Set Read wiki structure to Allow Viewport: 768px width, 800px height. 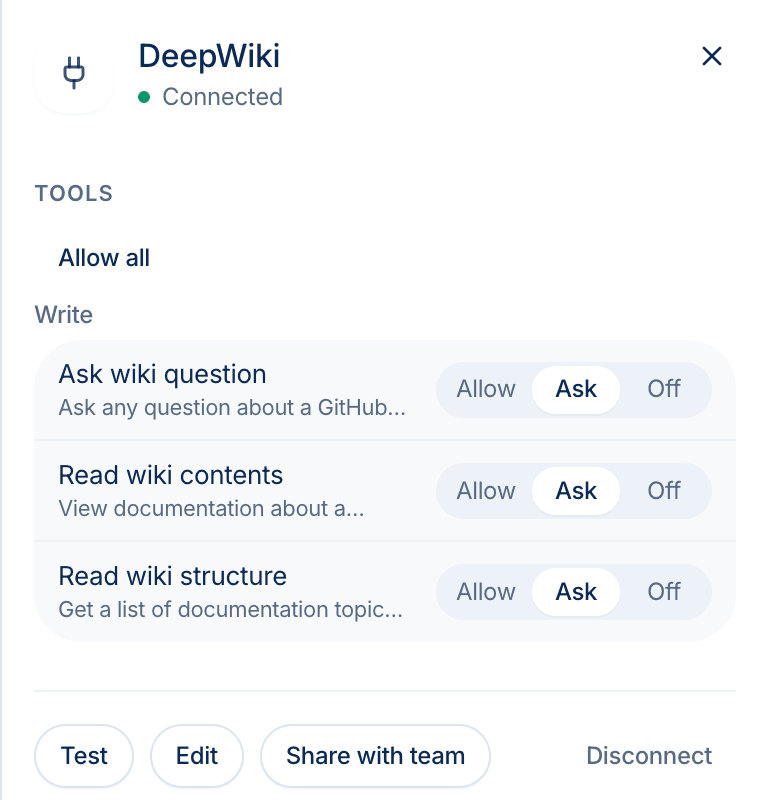point(486,592)
